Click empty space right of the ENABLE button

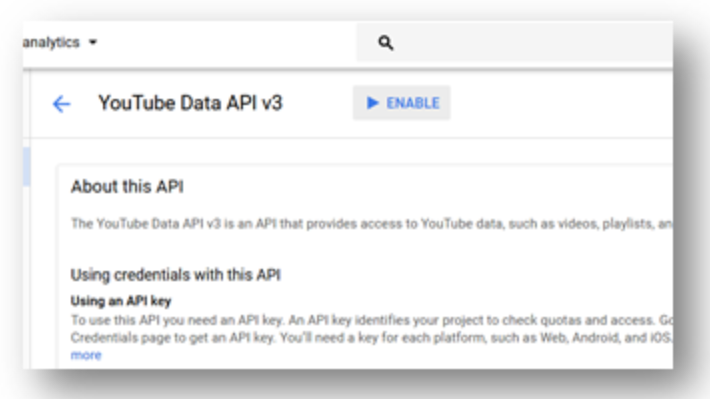coord(561,103)
